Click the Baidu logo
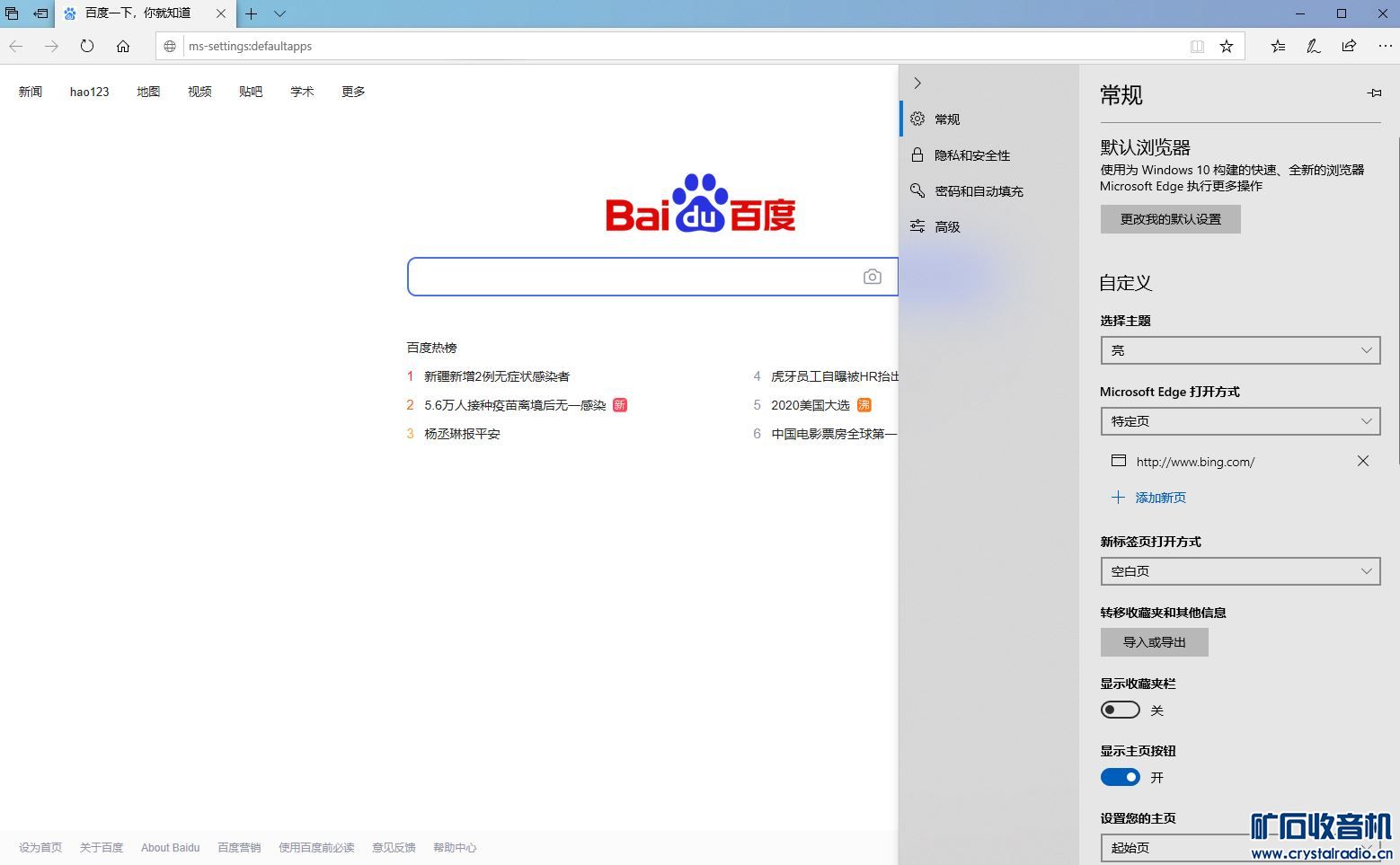Image resolution: width=1400 pixels, height=865 pixels. click(701, 203)
